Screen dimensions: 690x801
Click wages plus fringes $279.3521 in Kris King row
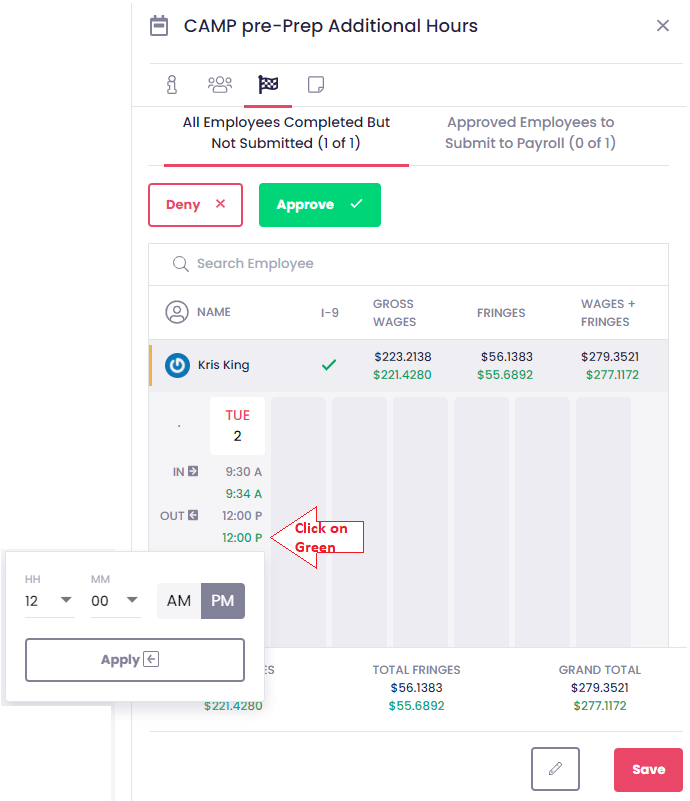610,357
